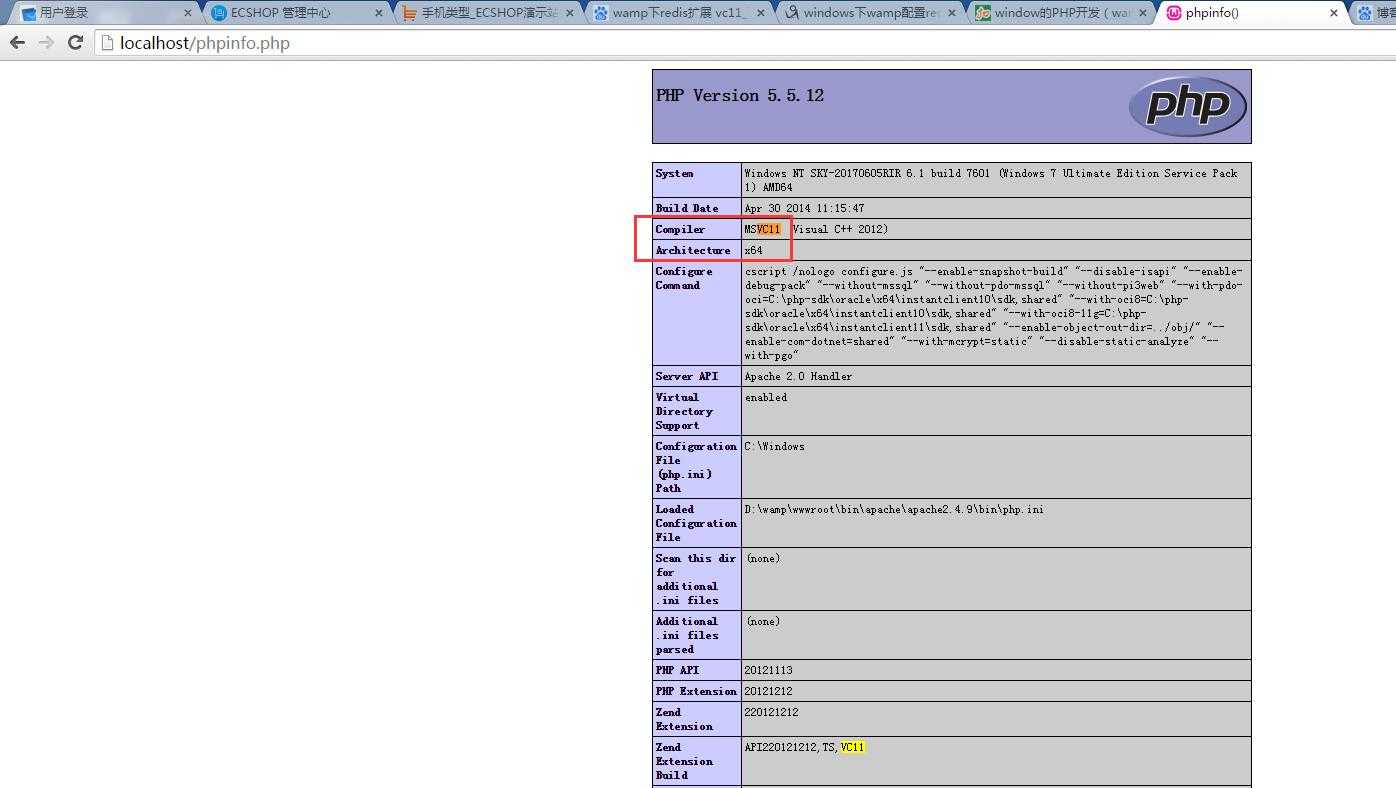Click the 20121113 PHP API value
The width and height of the screenshot is (1396, 788).
tap(768, 671)
